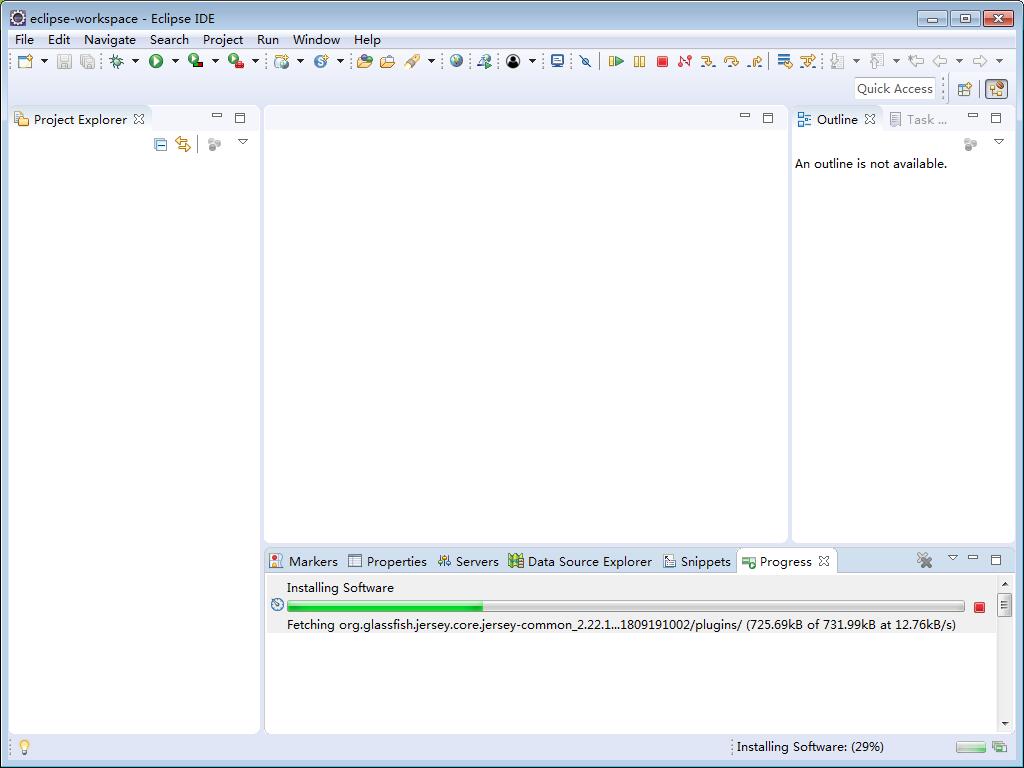This screenshot has width=1024, height=768.
Task: Click the New Dynamic Web Project icon
Action: tap(281, 61)
